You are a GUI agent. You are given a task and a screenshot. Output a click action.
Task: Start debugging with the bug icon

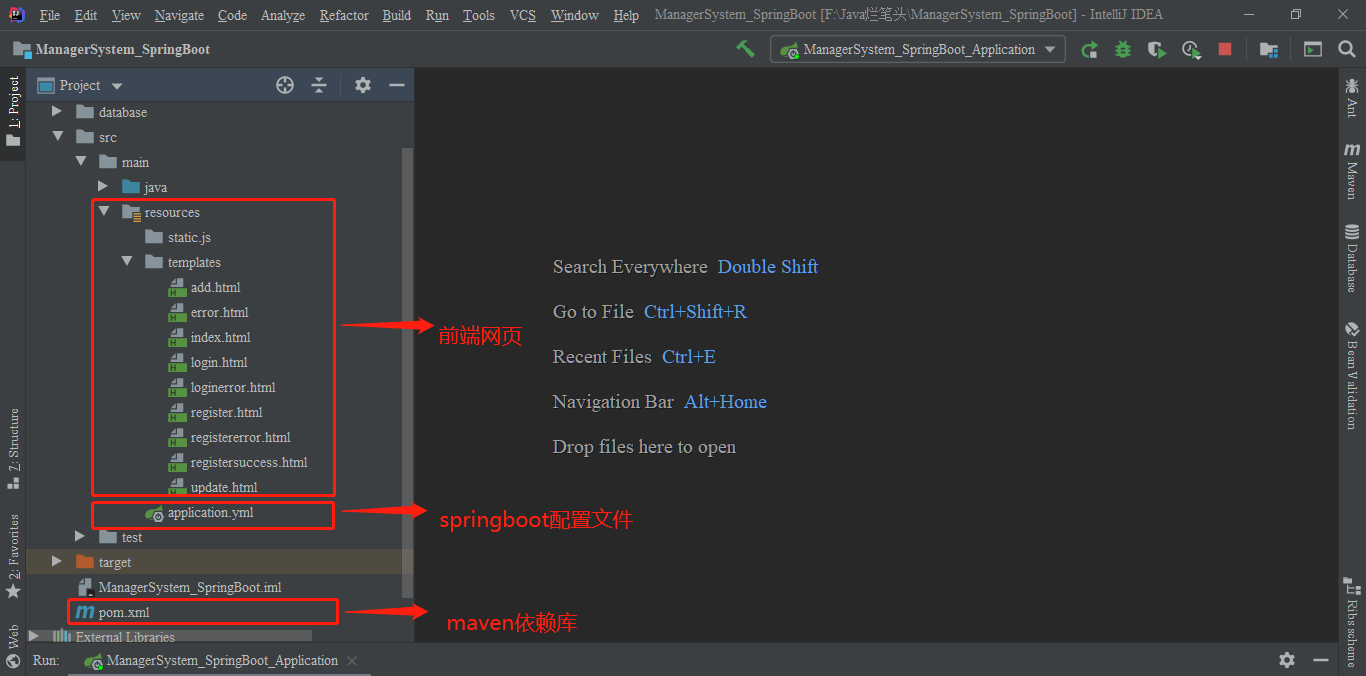1123,49
